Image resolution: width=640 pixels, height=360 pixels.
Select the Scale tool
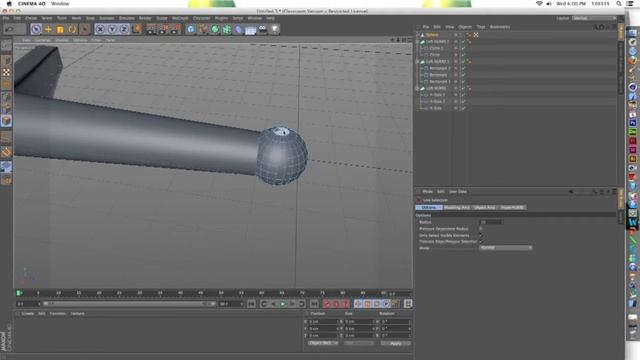pos(60,29)
